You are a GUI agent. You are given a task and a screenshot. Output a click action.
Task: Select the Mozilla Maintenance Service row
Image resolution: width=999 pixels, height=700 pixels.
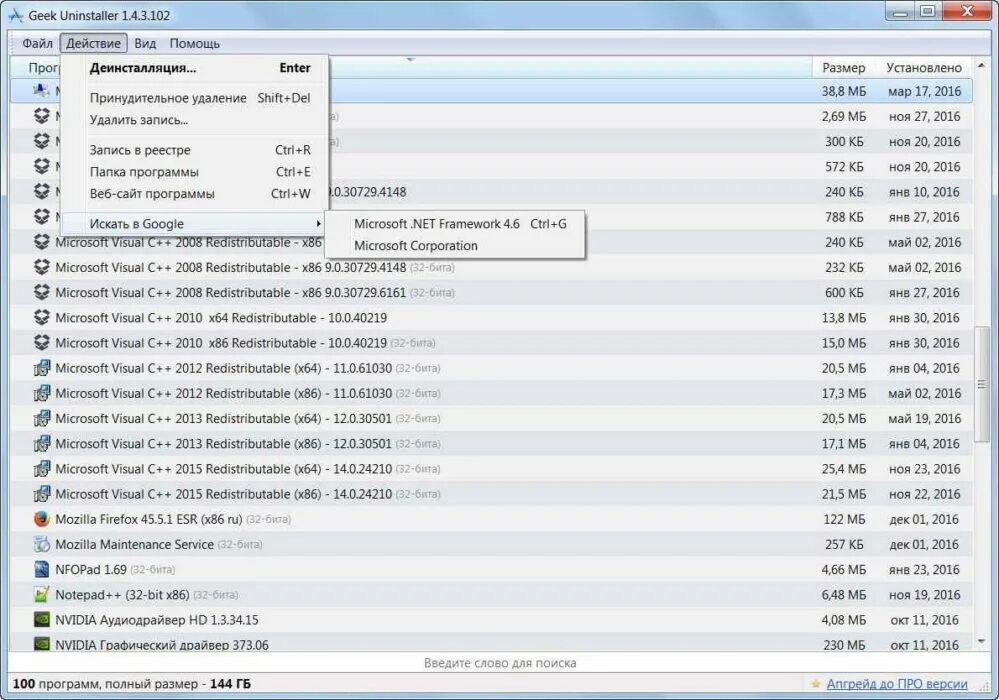[491, 545]
